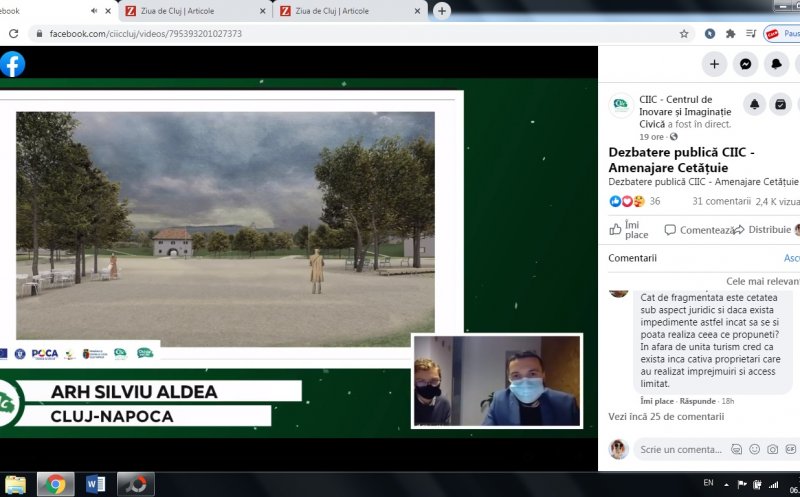Click the plus Create button
Image resolution: width=800 pixels, height=497 pixels.
click(713, 64)
